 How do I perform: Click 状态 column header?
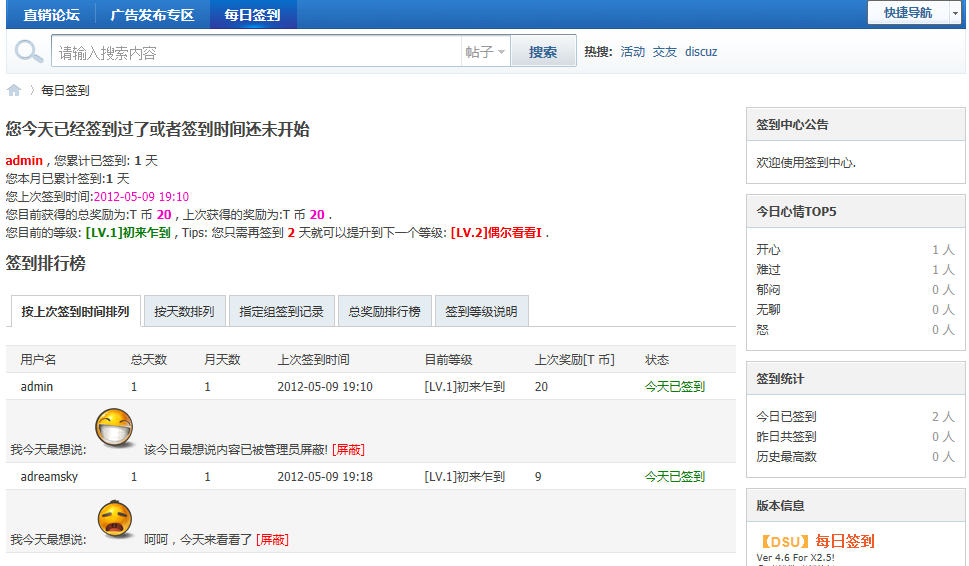[657, 360]
